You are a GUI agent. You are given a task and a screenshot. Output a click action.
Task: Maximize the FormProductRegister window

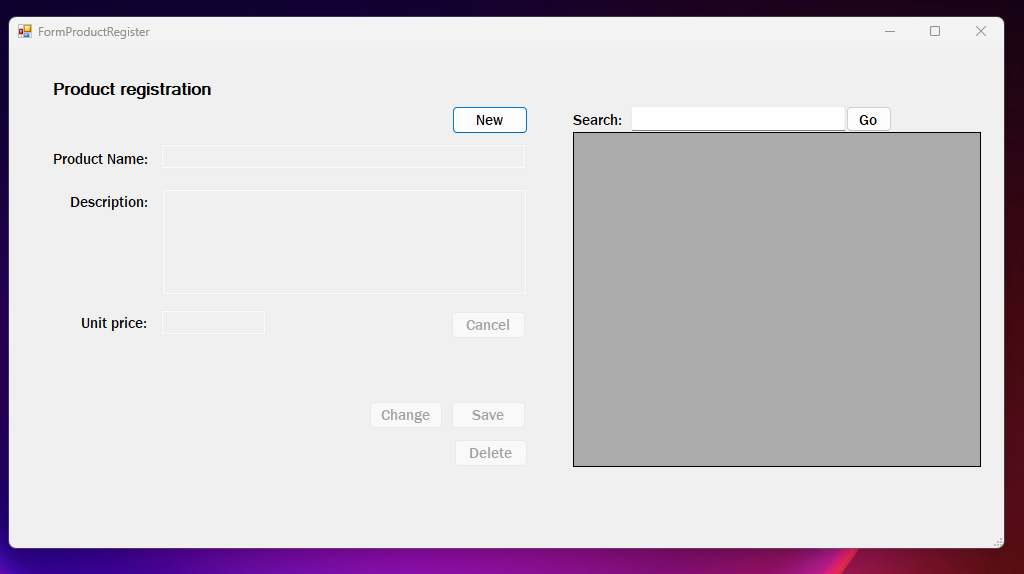point(935,31)
